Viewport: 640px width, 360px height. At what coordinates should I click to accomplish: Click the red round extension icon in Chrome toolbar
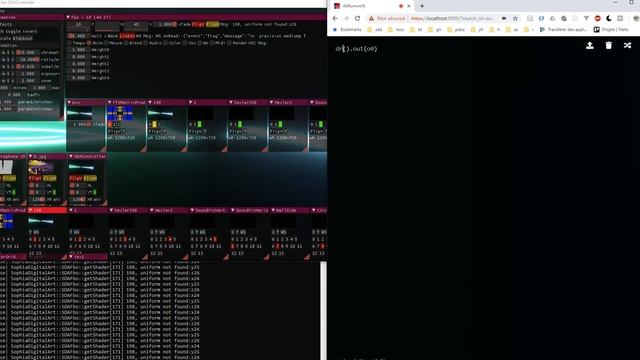click(x=598, y=18)
